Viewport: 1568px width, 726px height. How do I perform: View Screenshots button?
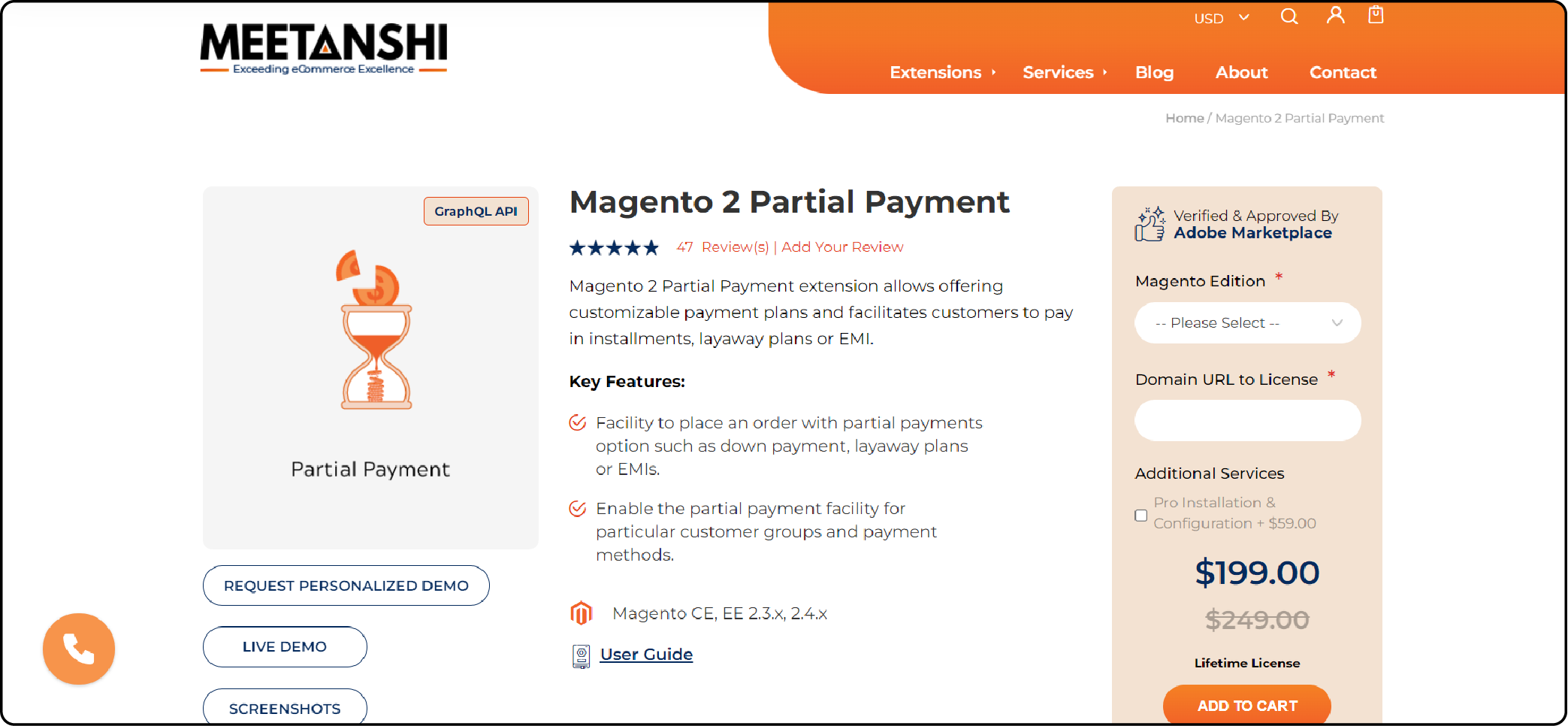pyautogui.click(x=285, y=707)
